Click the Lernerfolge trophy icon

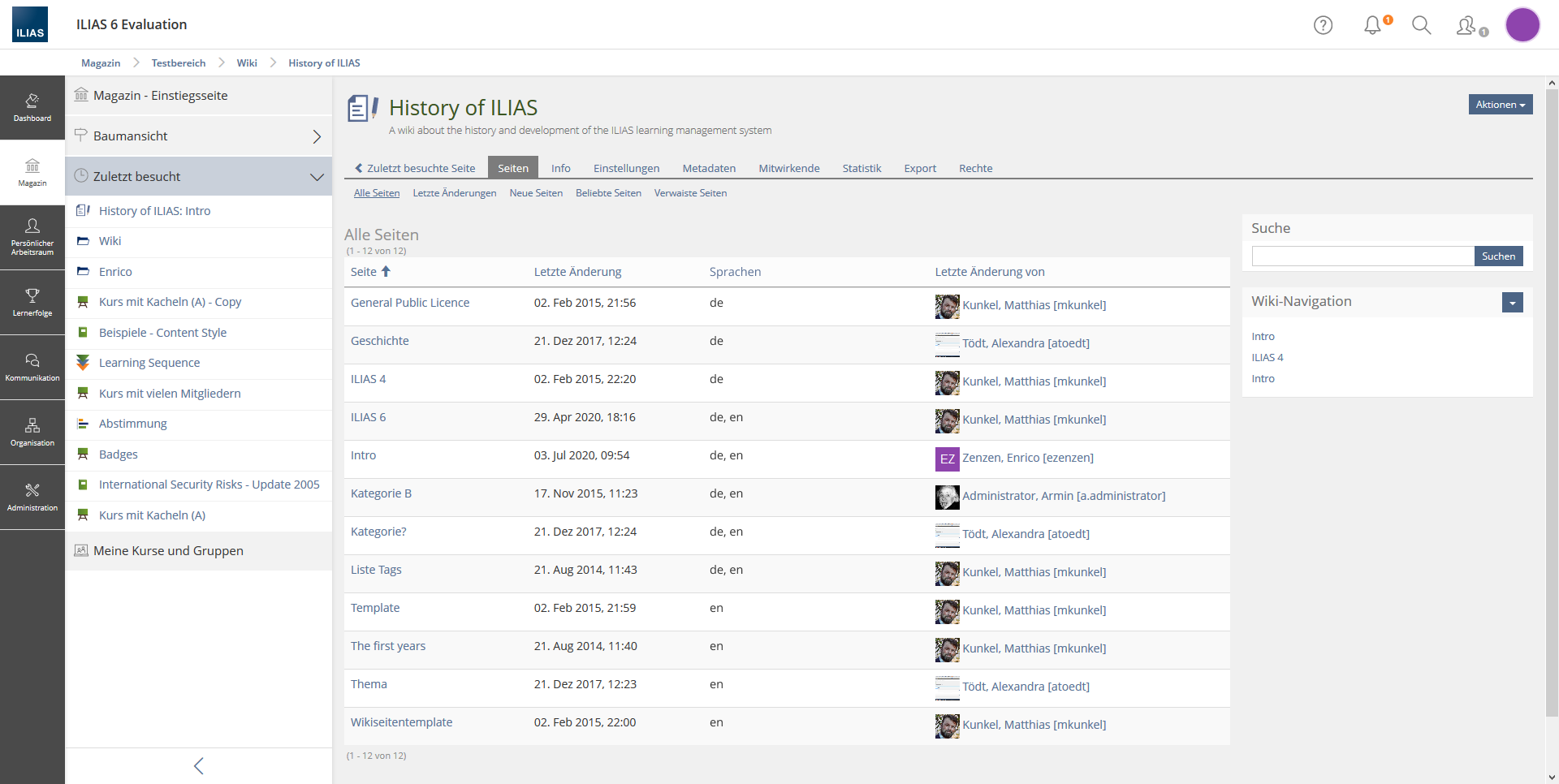(x=32, y=295)
